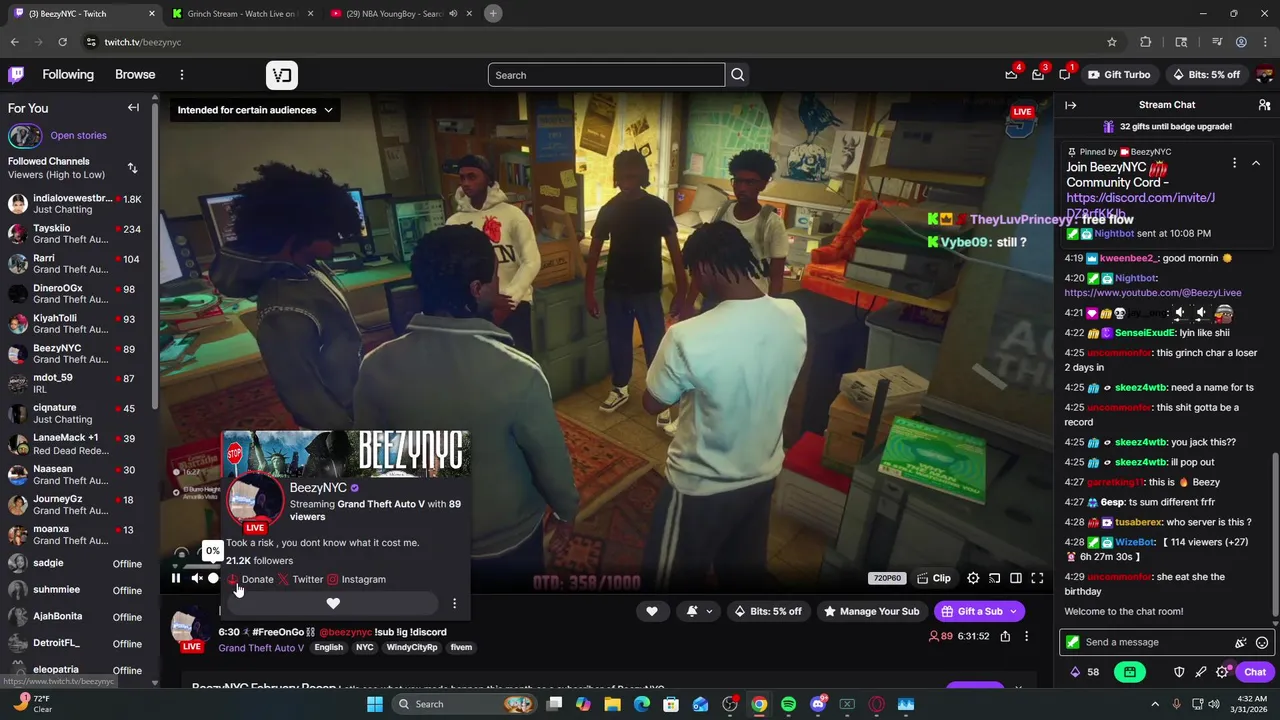Open pinned message options menu

pyautogui.click(x=1234, y=163)
